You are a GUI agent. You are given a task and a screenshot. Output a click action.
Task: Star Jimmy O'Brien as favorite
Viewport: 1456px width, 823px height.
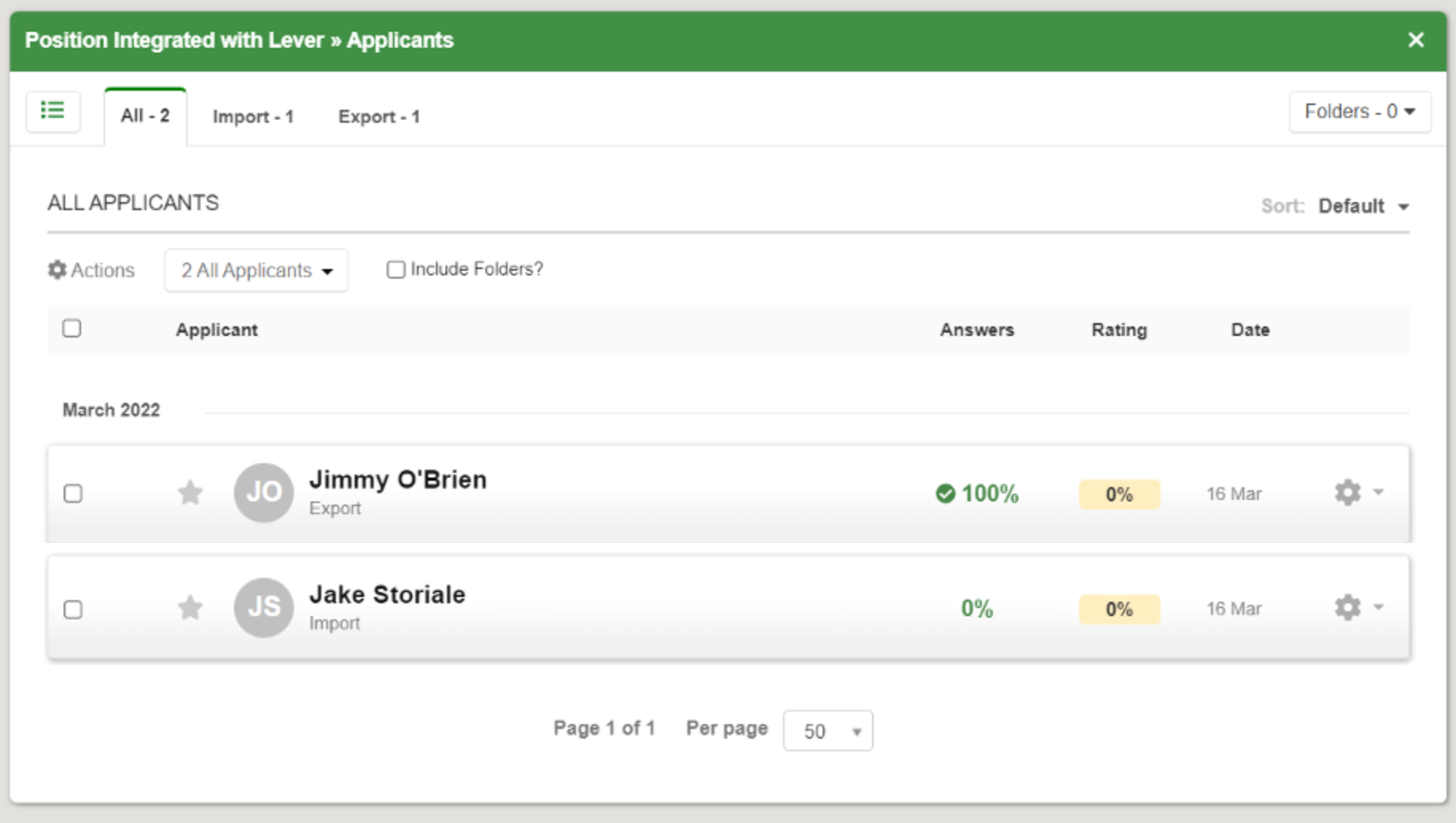click(x=190, y=493)
